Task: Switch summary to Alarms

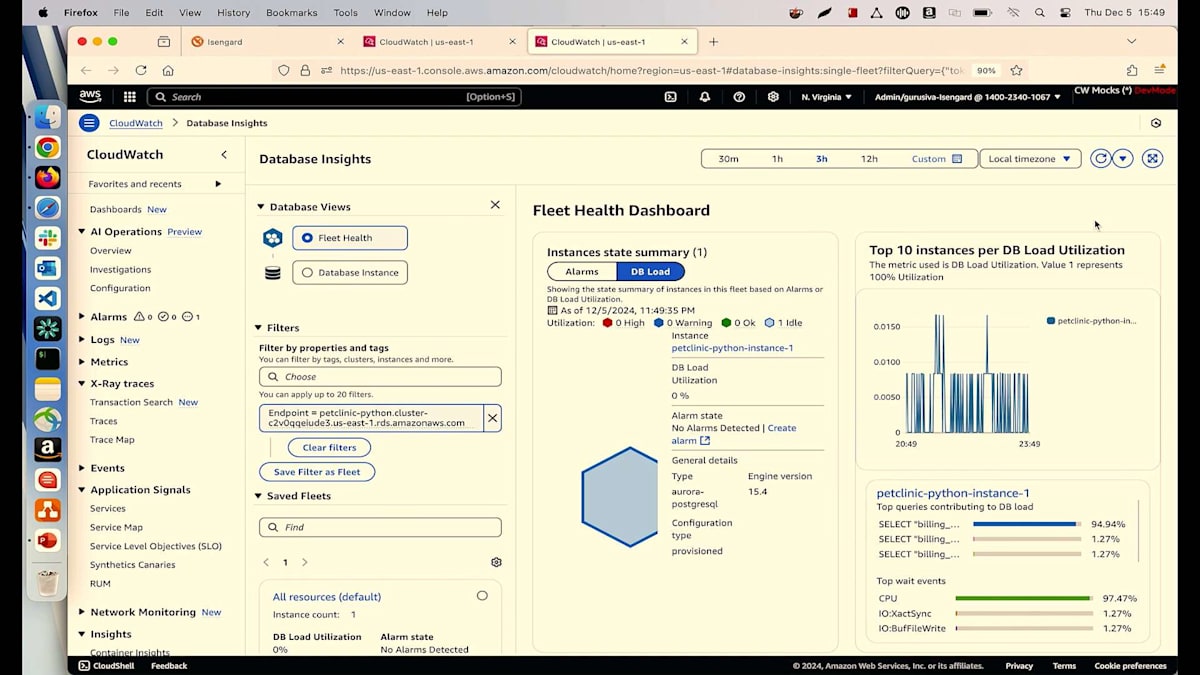Action: 582,272
